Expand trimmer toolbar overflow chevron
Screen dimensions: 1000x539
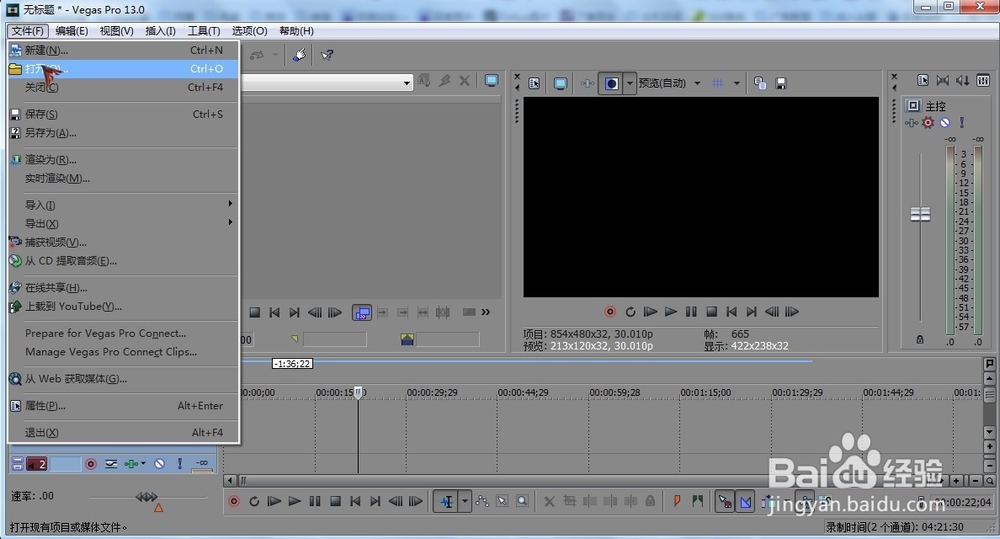pyautogui.click(x=486, y=313)
